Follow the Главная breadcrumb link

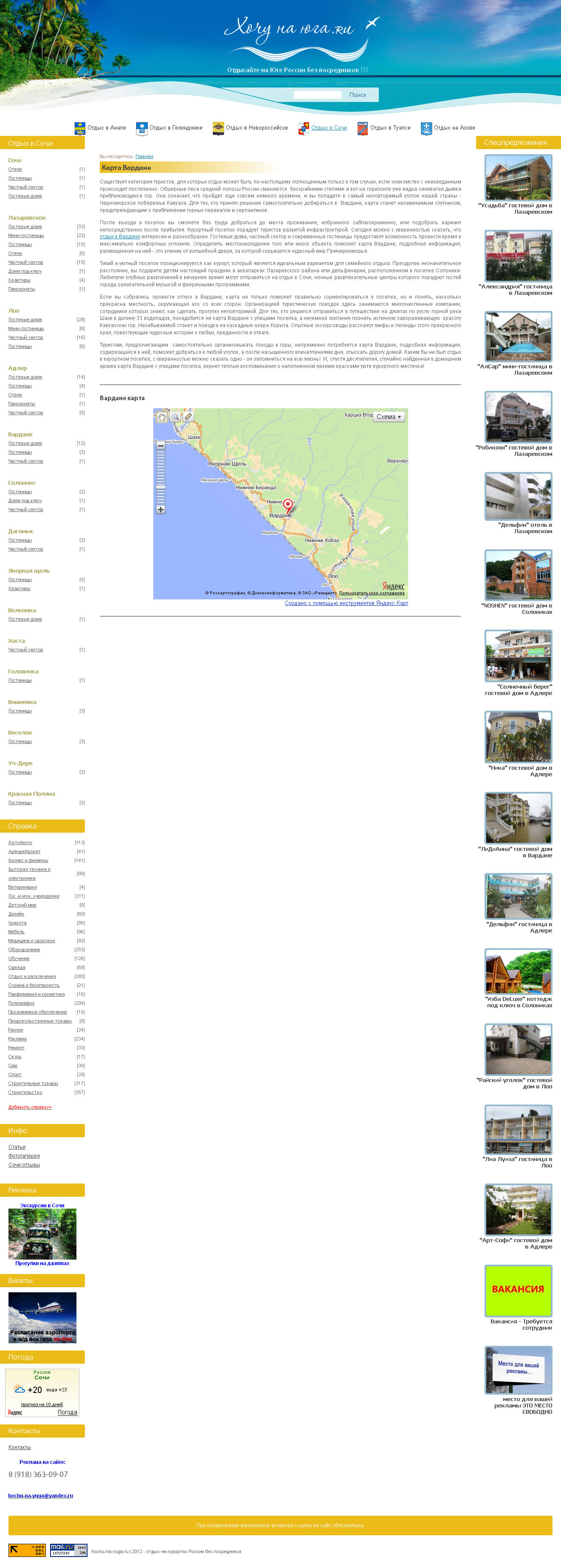tap(144, 156)
